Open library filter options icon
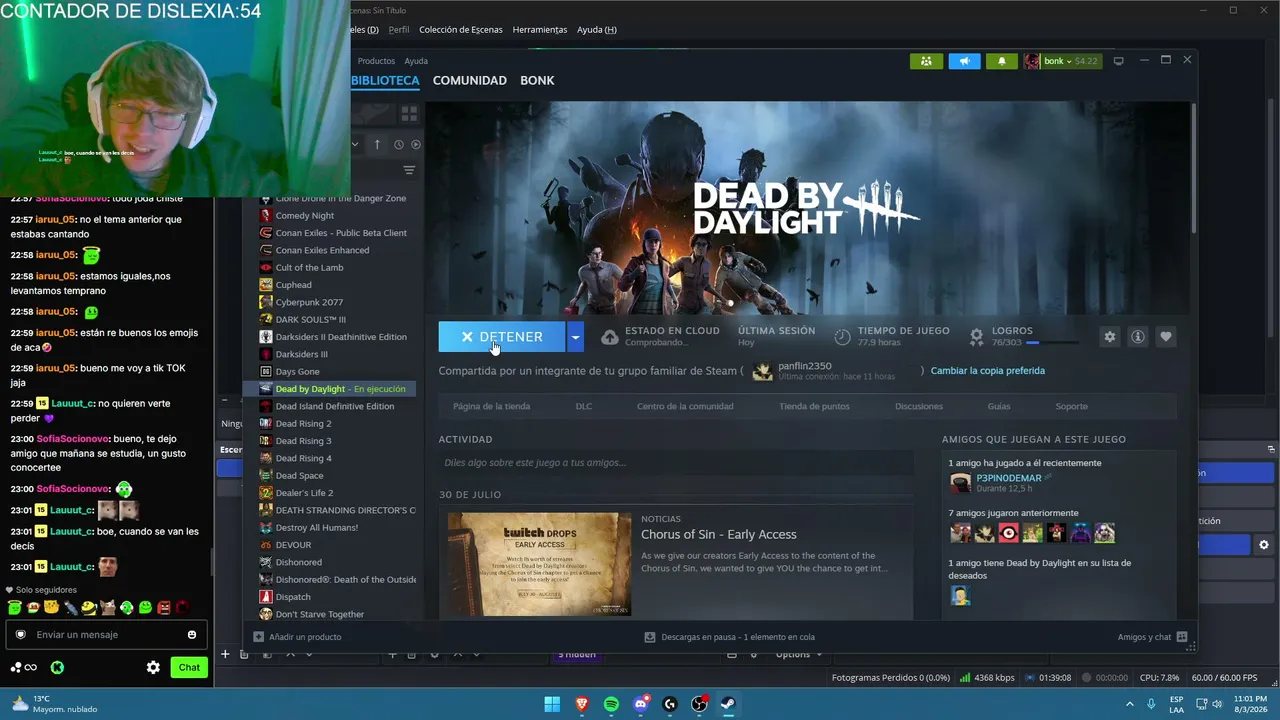Image resolution: width=1280 pixels, height=720 pixels. point(409,170)
